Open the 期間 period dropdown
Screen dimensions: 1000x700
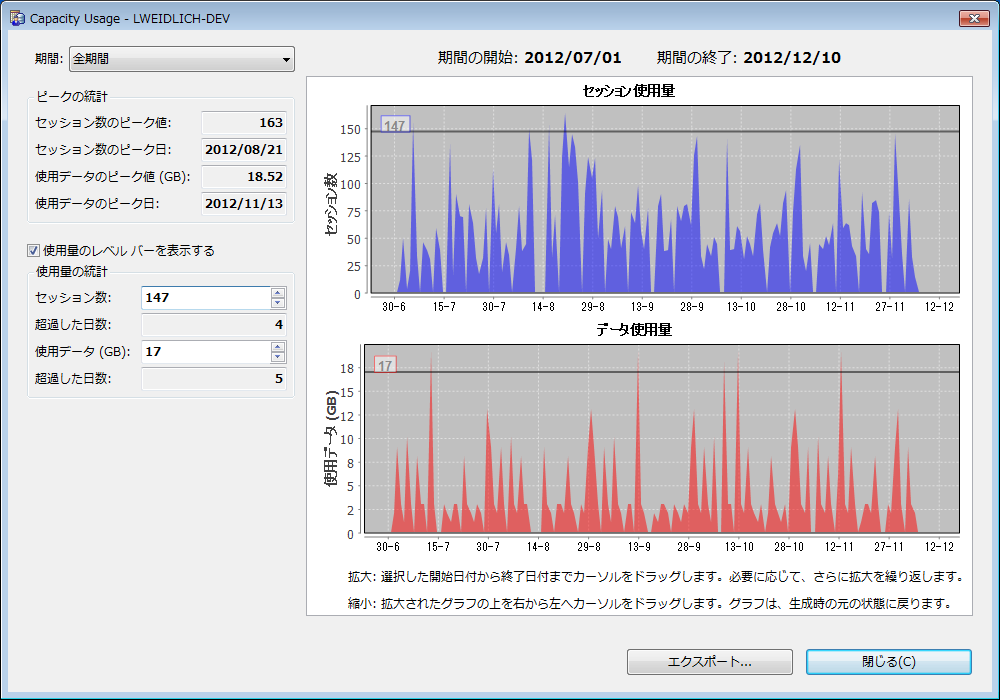pos(181,59)
